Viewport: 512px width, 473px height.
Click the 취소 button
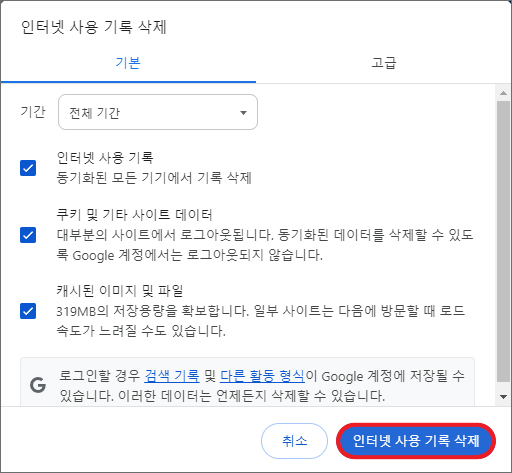tap(294, 441)
